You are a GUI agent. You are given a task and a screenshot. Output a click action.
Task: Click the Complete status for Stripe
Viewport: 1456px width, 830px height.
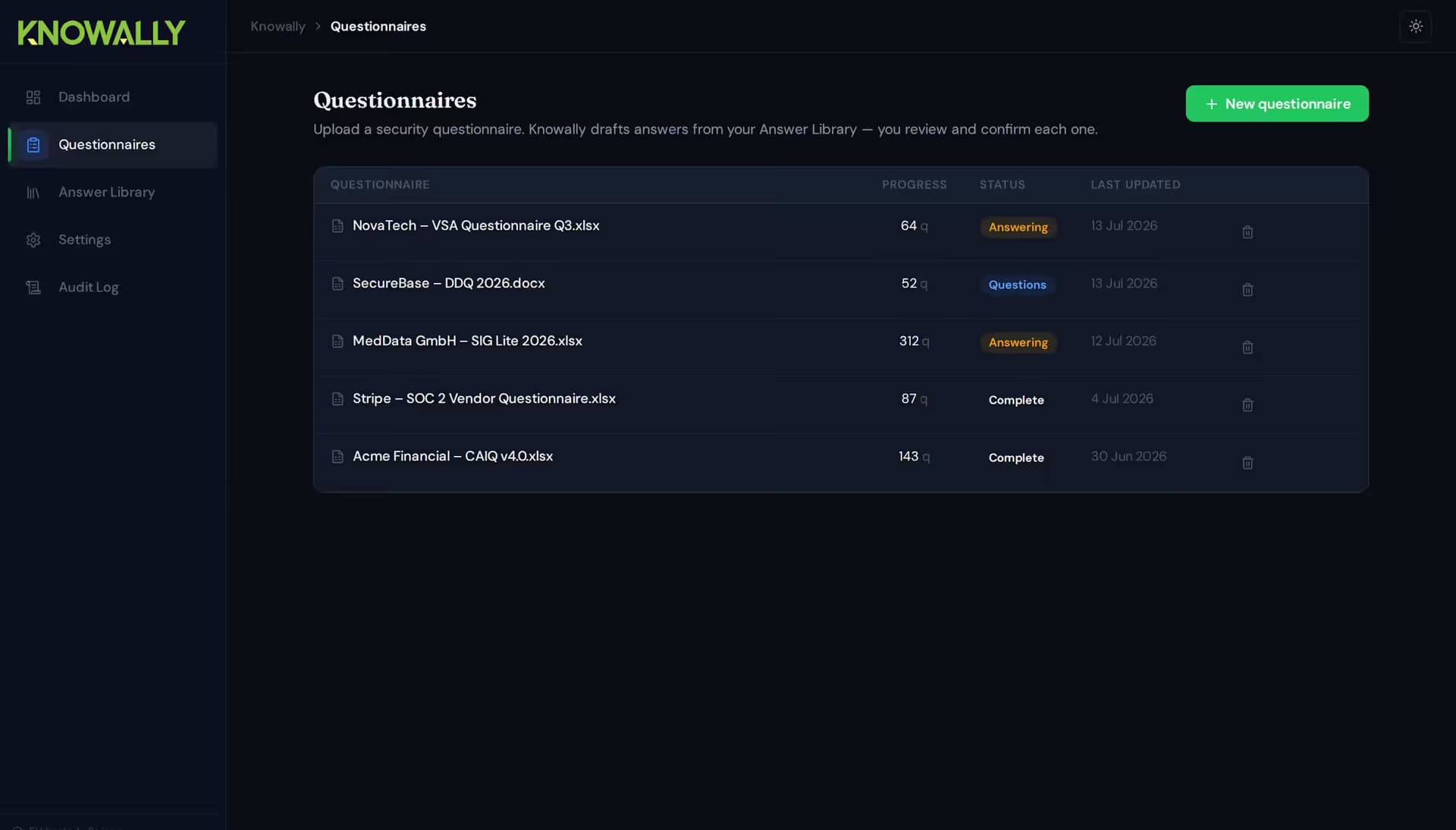click(1016, 401)
